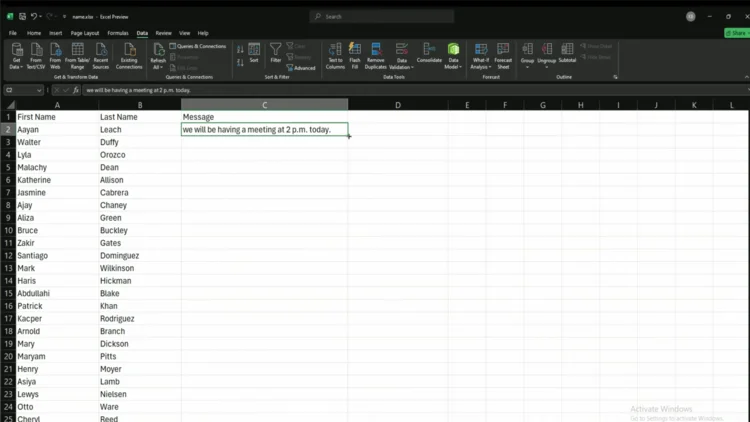The width and height of the screenshot is (750, 422).
Task: Expand What-If Analysis menu
Action: [481, 56]
